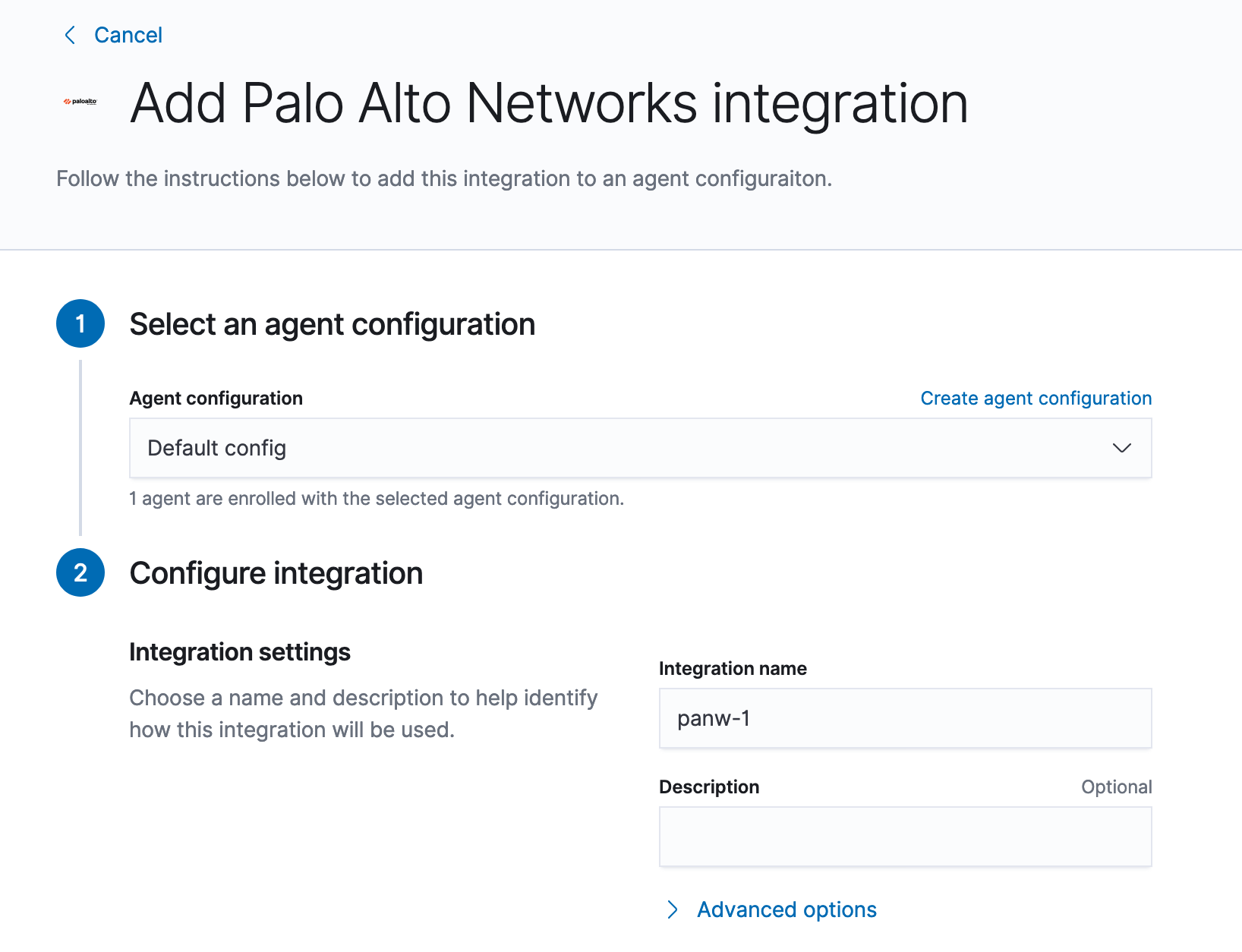
Task: Click the chevron next to Advanced options
Action: [673, 909]
